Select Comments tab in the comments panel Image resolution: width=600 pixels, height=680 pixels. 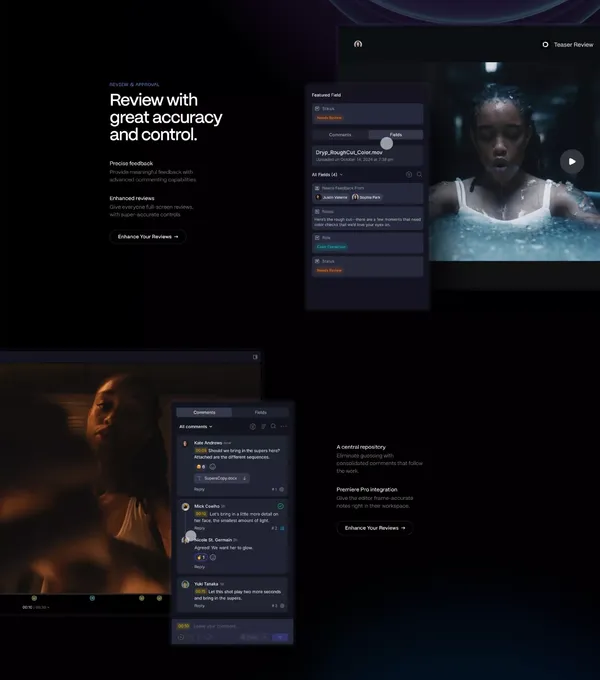point(204,412)
